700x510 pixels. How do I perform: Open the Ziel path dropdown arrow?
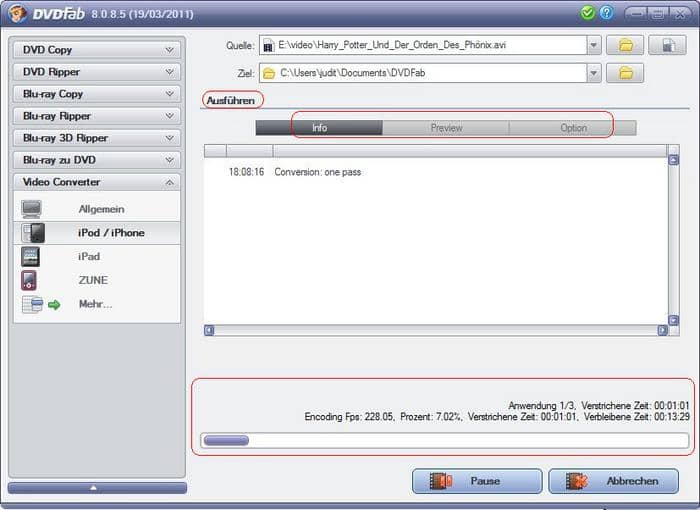[x=594, y=73]
